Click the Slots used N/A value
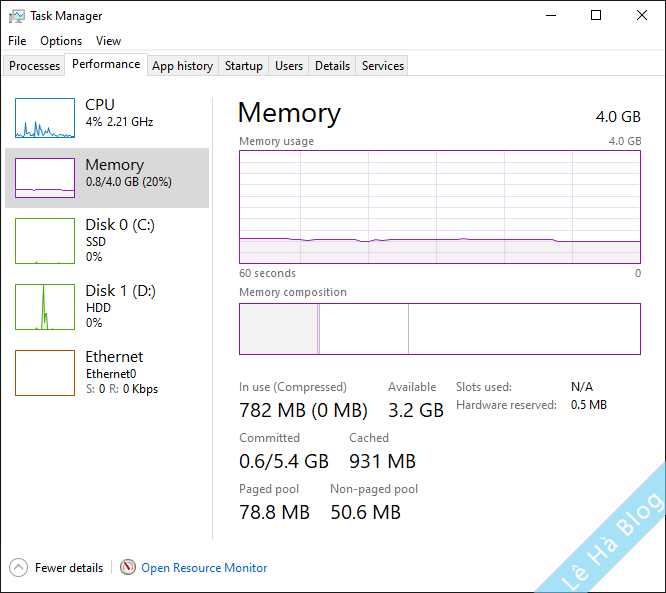Image resolution: width=666 pixels, height=593 pixels. 582,387
